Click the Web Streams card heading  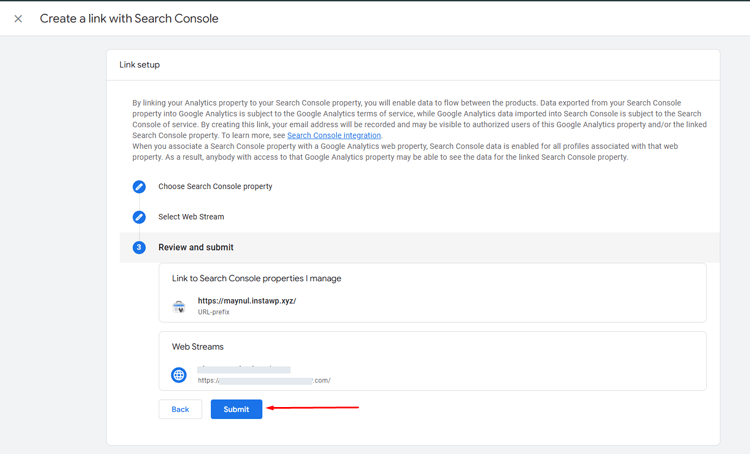198,347
